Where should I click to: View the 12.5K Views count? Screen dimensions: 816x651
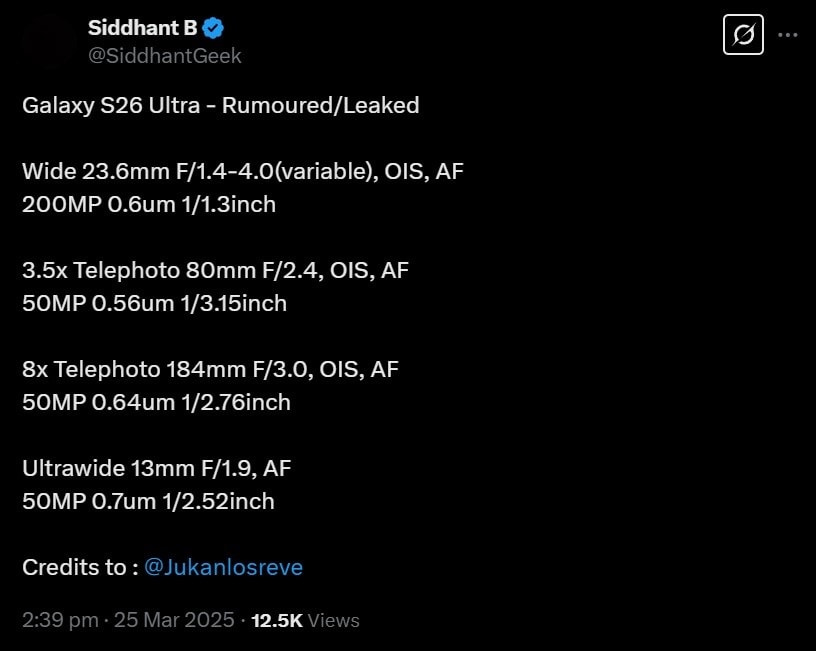click(305, 620)
